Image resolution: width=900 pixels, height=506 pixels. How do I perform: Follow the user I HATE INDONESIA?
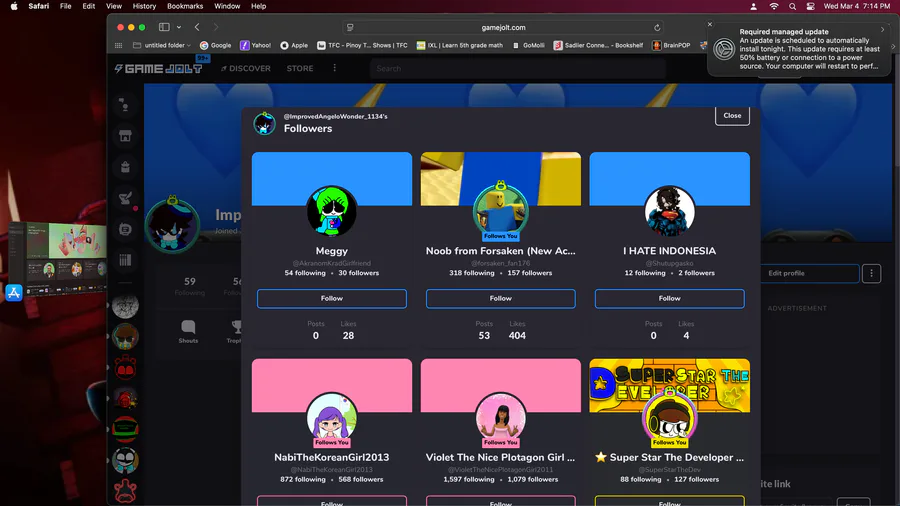point(669,298)
